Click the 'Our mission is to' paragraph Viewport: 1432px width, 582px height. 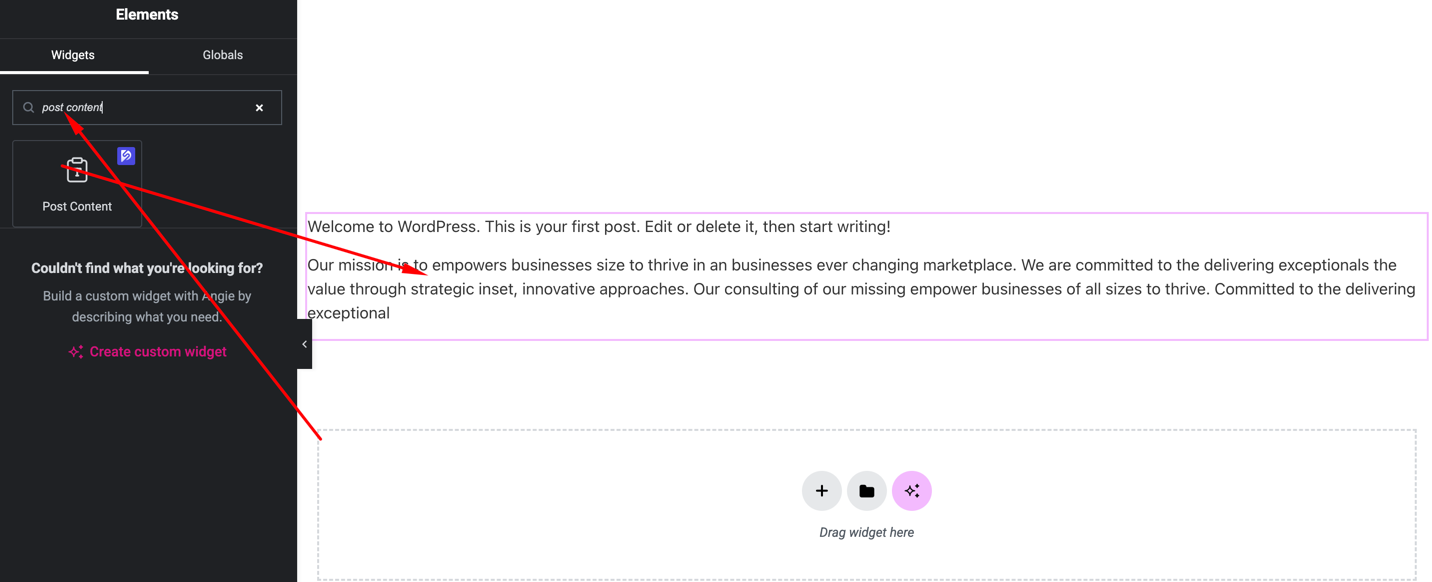[x=860, y=289]
